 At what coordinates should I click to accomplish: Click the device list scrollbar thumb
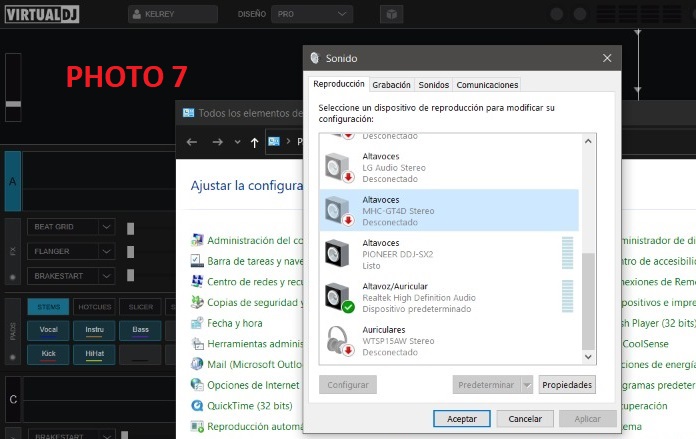588,301
